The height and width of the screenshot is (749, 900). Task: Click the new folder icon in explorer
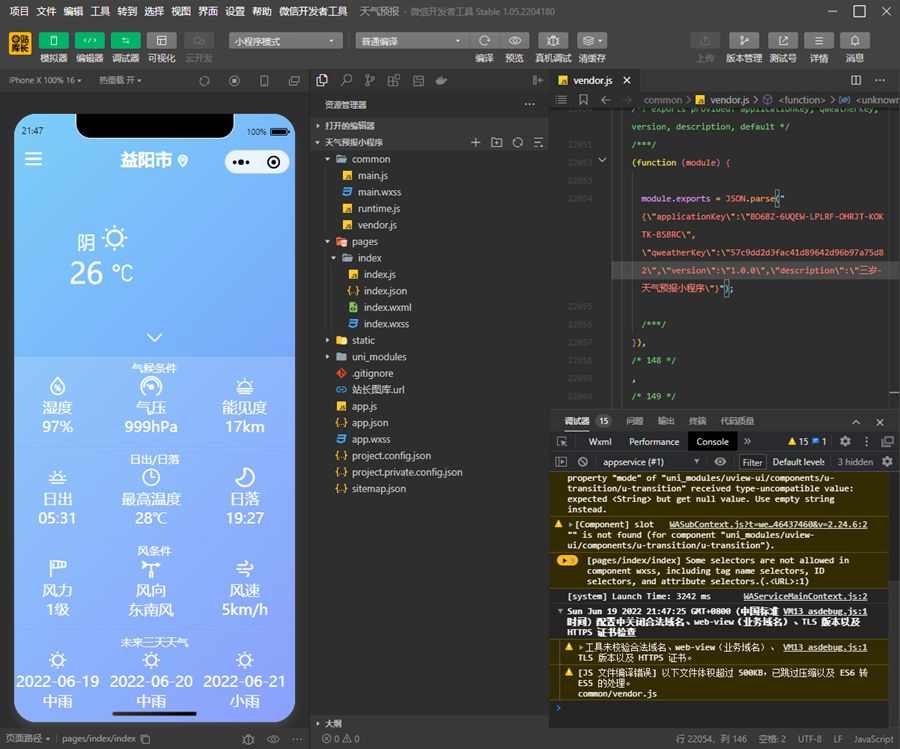496,143
